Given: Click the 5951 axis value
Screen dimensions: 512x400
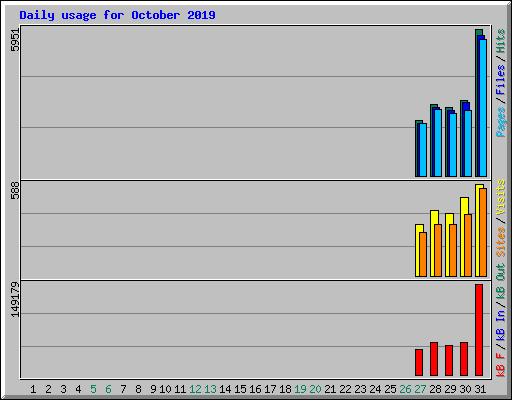Looking at the screenshot, I should (15, 40).
